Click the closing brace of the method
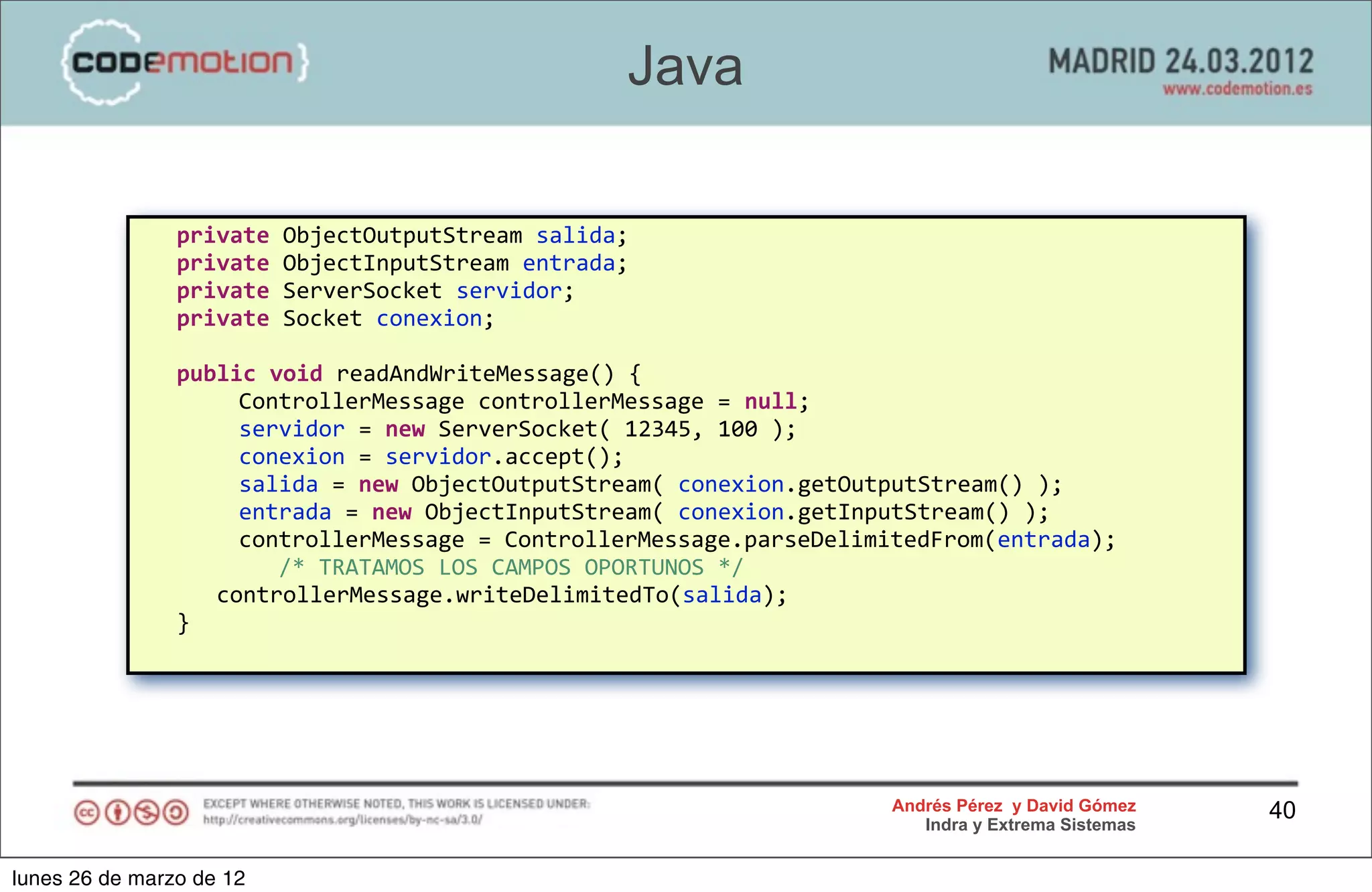The height and width of the screenshot is (892, 1372). click(183, 623)
